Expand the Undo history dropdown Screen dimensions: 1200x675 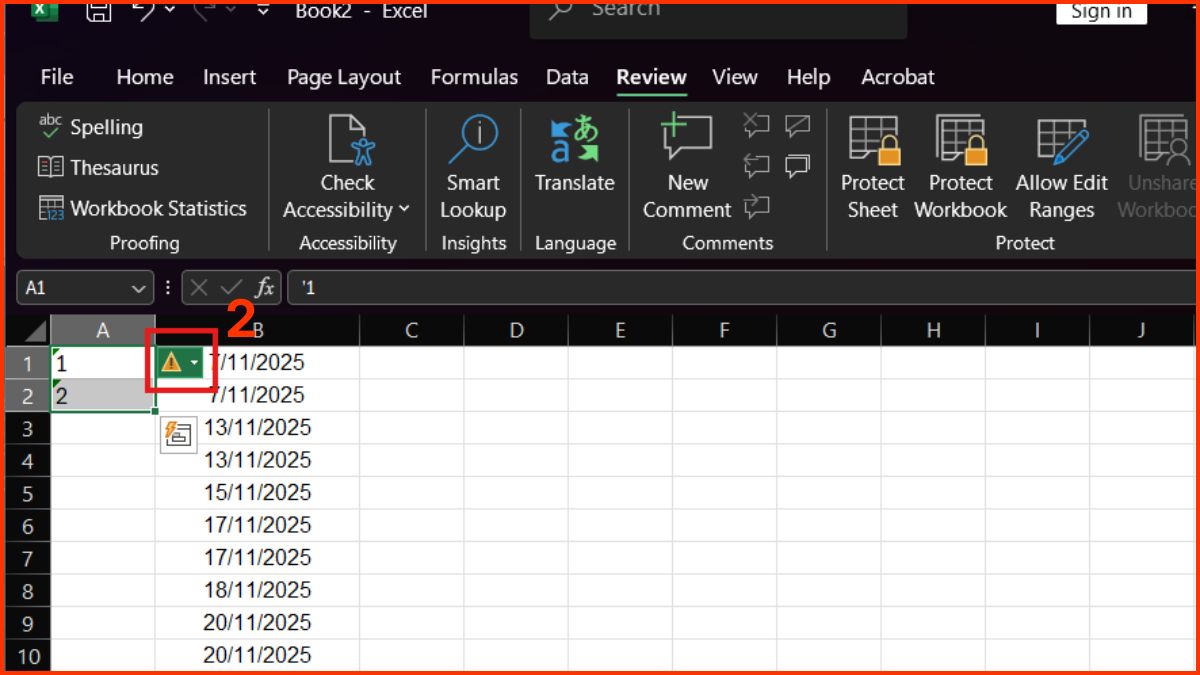click(168, 12)
